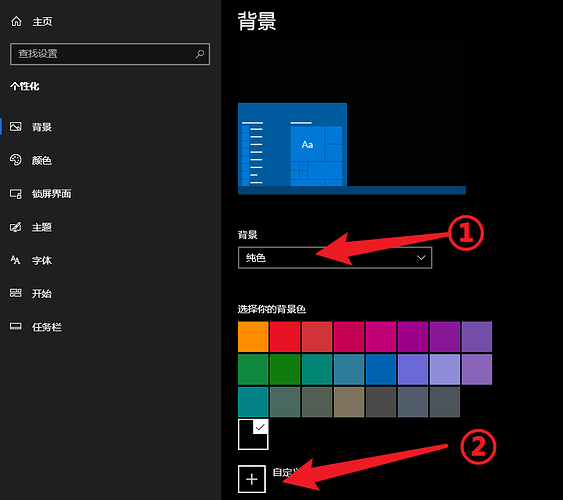Screen dimensions: 563x500
Task: Open the 纯色 background type dropdown
Action: click(335, 258)
